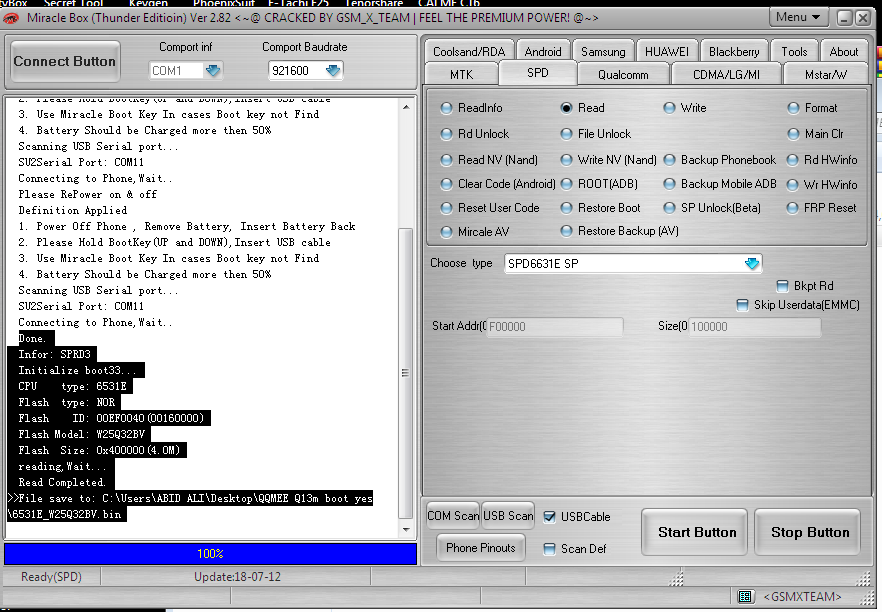Uncheck the USBCable checkbox
This screenshot has height=612, width=882.
pyautogui.click(x=550, y=517)
